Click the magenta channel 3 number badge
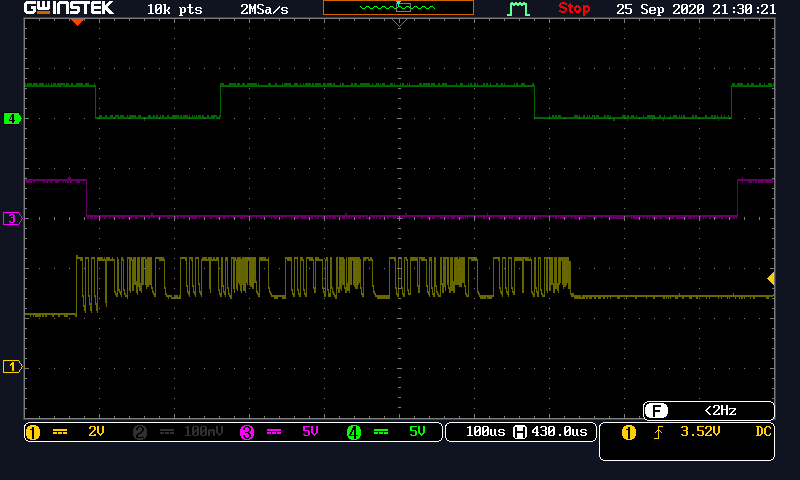Screen dimensions: 800x480 pyautogui.click(x=247, y=433)
